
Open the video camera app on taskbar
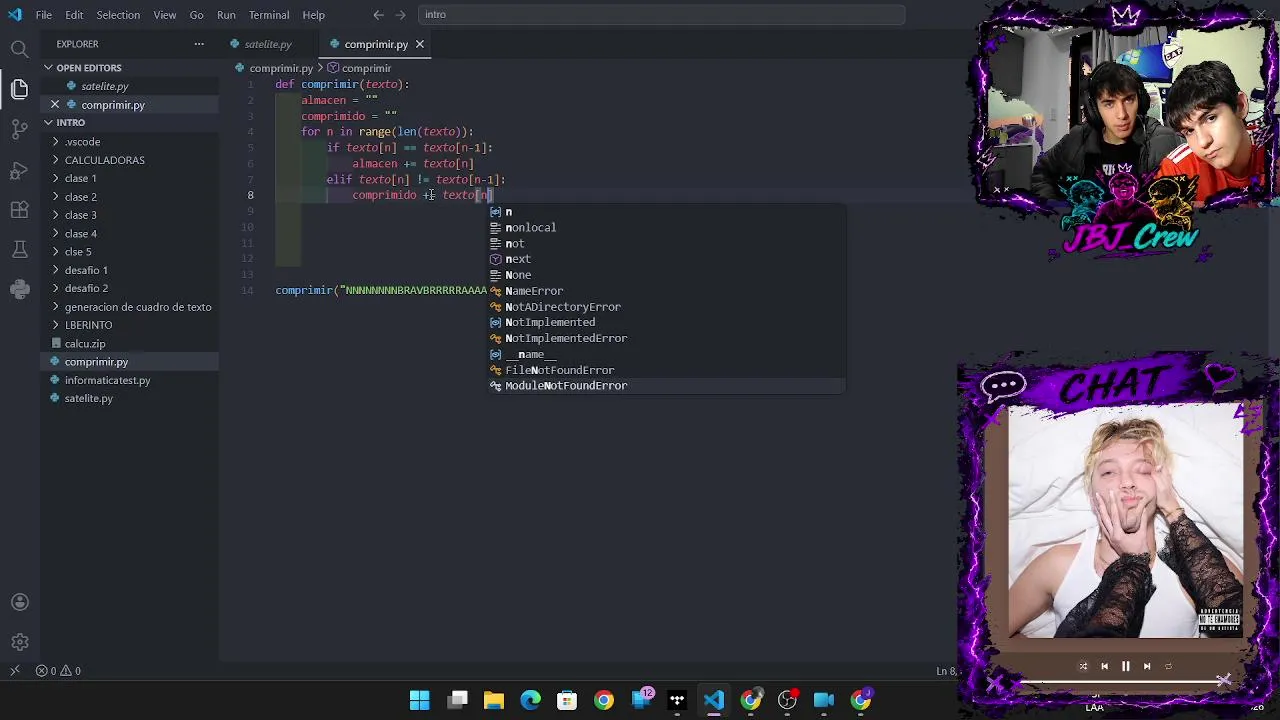tap(824, 700)
